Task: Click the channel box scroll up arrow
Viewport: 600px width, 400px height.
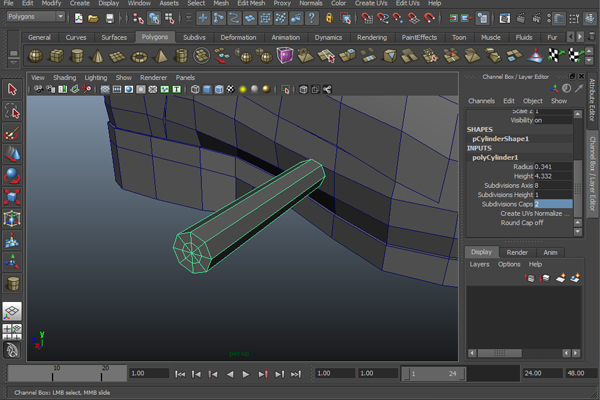Action: click(x=577, y=114)
